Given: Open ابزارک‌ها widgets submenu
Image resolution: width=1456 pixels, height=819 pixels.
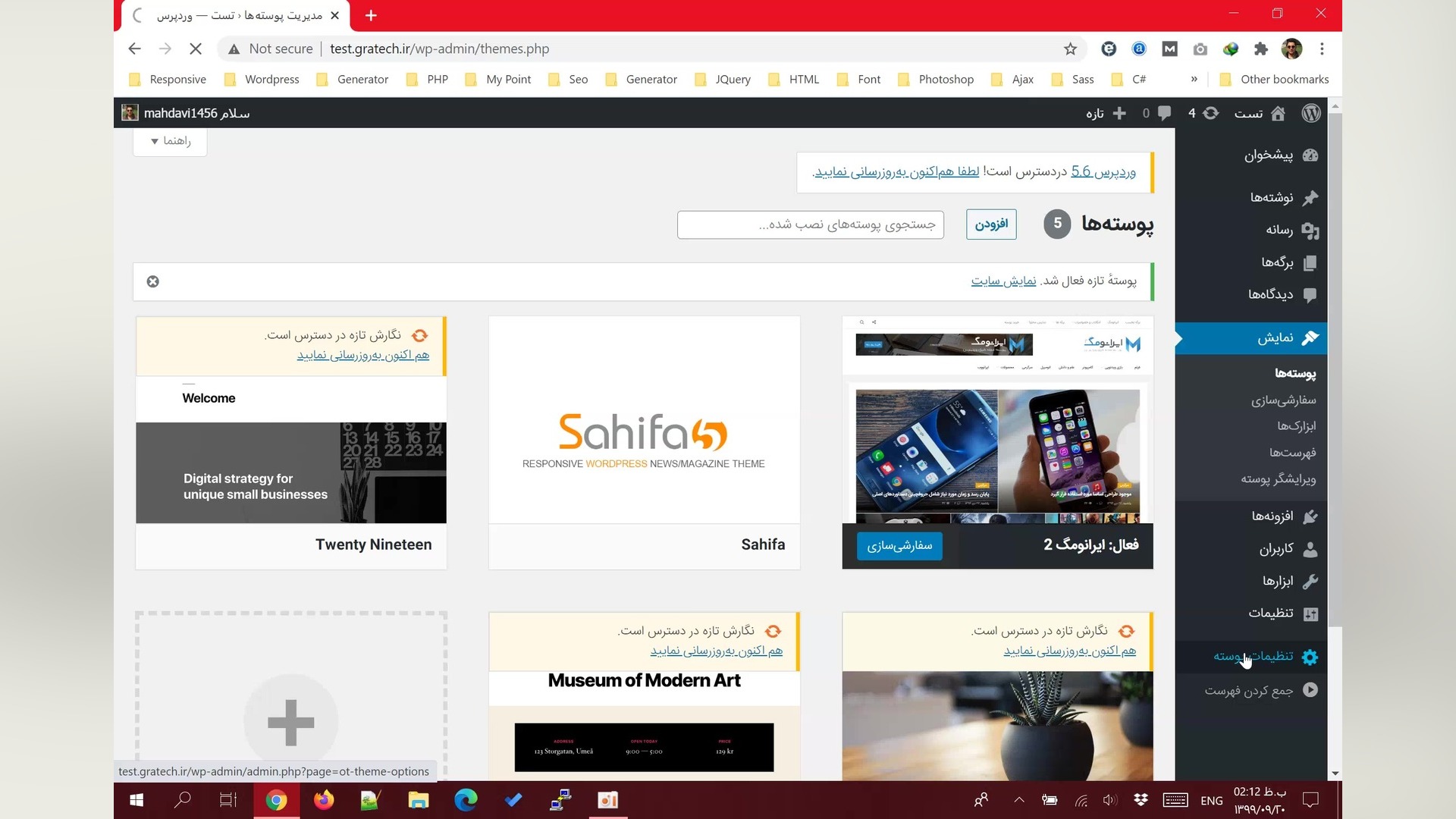Looking at the screenshot, I should [x=1296, y=426].
